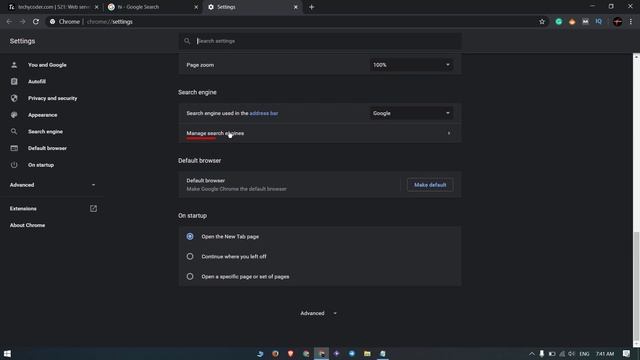
Task: Go to On startup sidebar item
Action: pyautogui.click(x=41, y=165)
